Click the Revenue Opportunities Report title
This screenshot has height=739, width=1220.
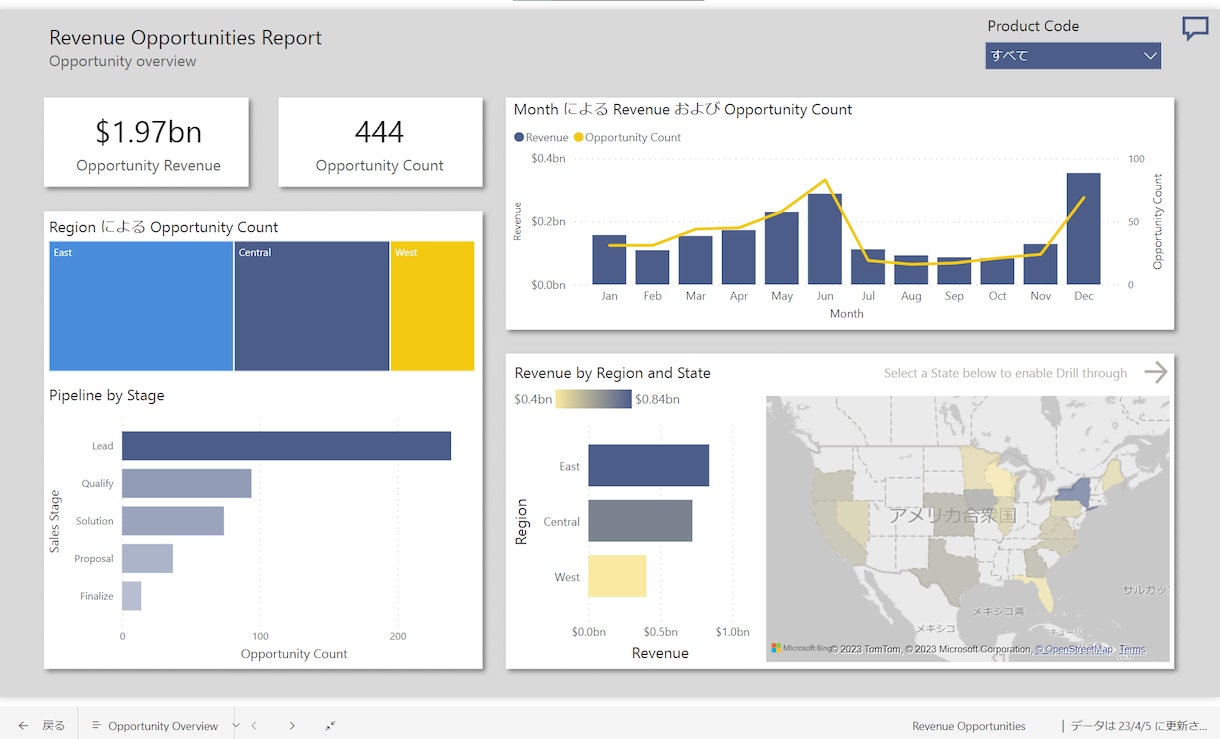186,38
